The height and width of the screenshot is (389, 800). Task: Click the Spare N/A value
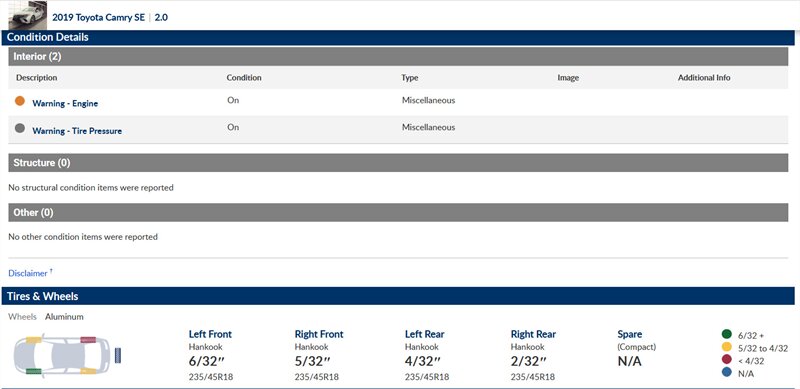[629, 361]
